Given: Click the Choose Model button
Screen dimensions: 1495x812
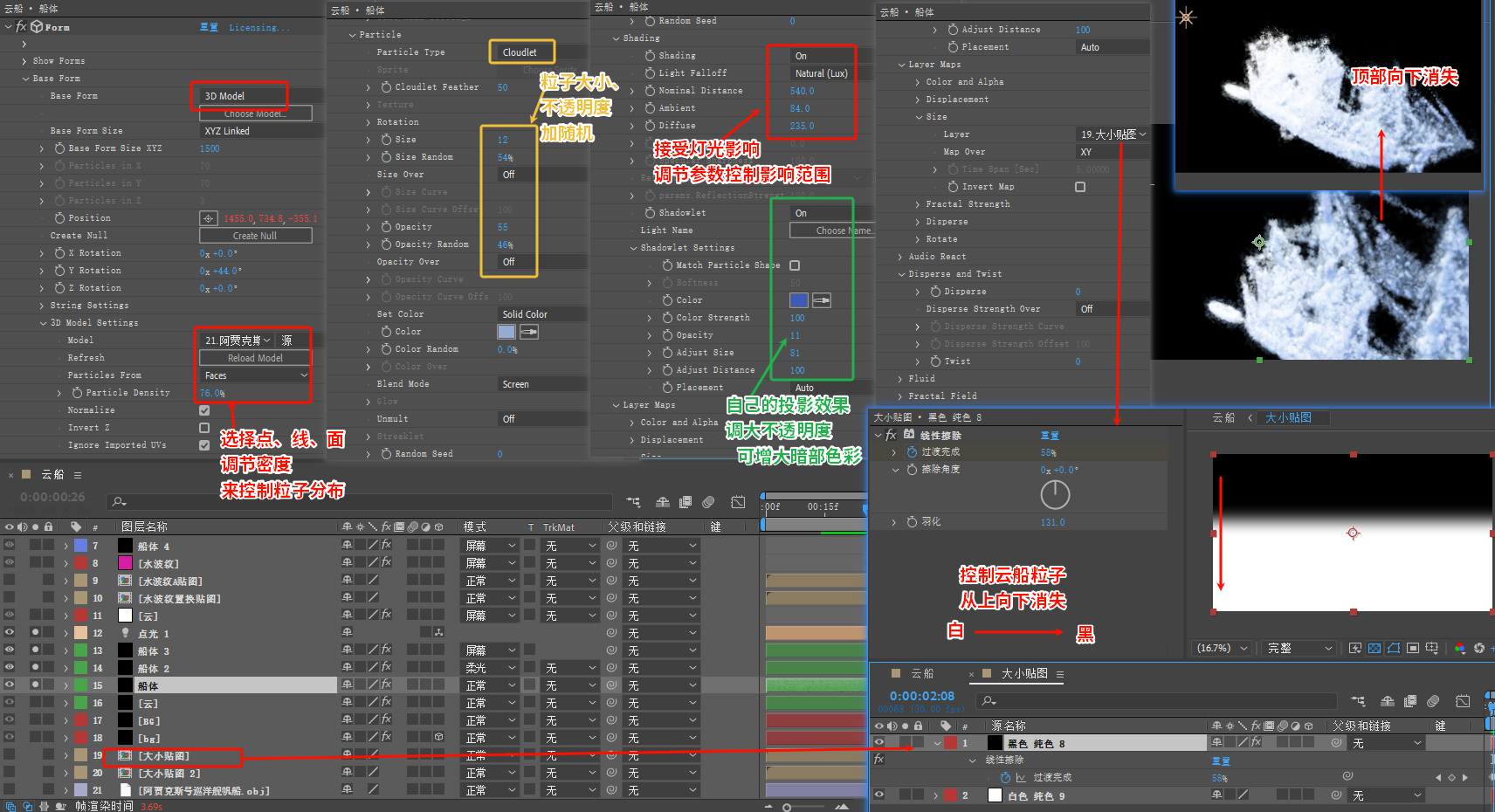Looking at the screenshot, I should [256, 114].
